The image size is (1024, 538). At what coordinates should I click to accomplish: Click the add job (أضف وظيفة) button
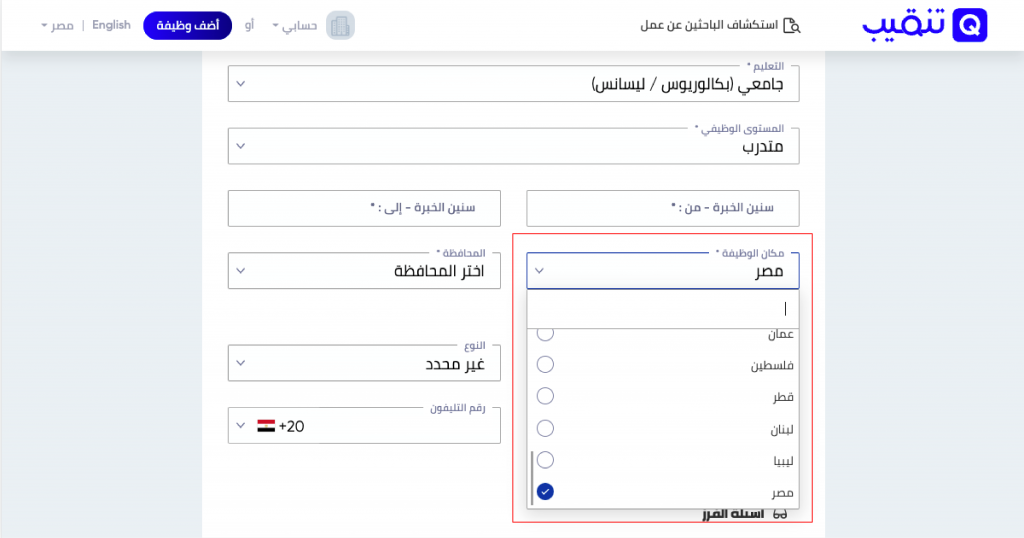pos(187,25)
